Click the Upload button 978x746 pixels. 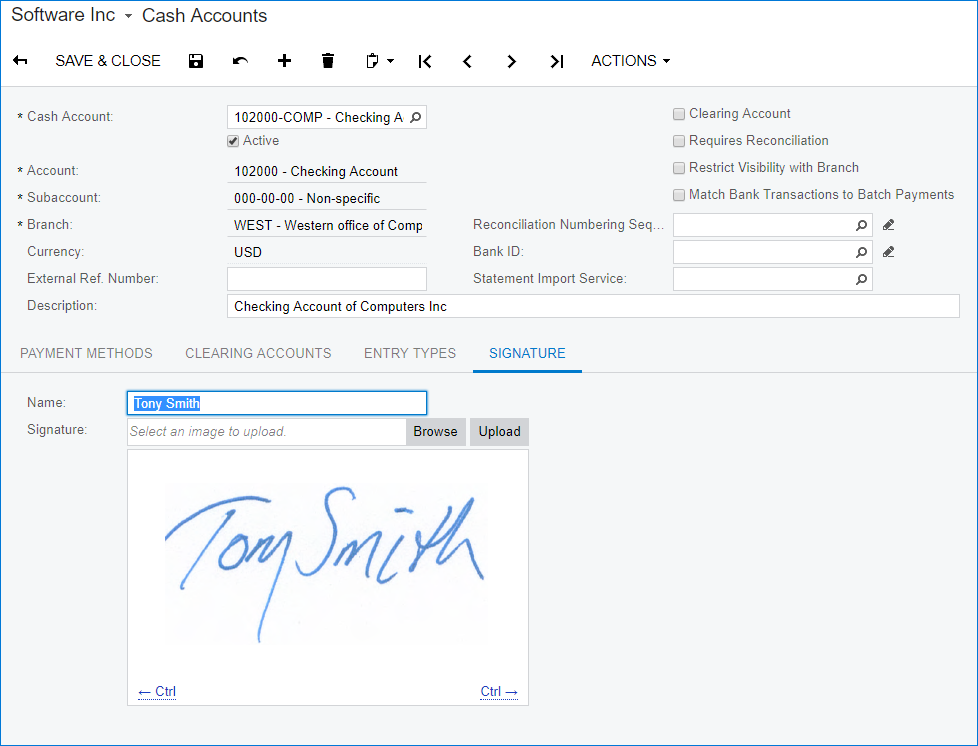(500, 432)
